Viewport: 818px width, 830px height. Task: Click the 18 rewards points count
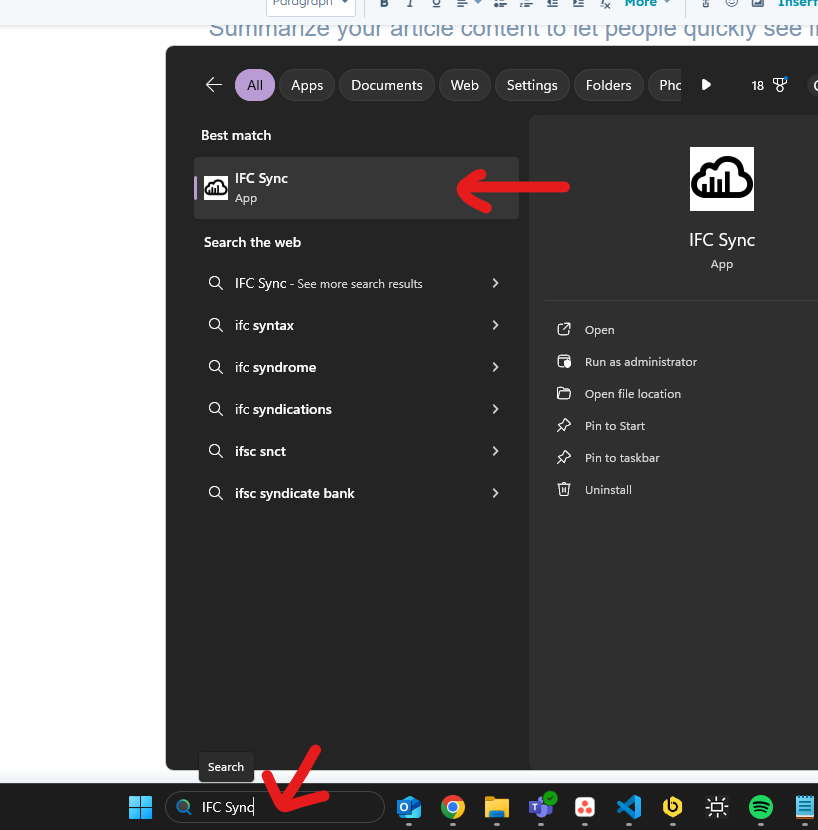758,86
